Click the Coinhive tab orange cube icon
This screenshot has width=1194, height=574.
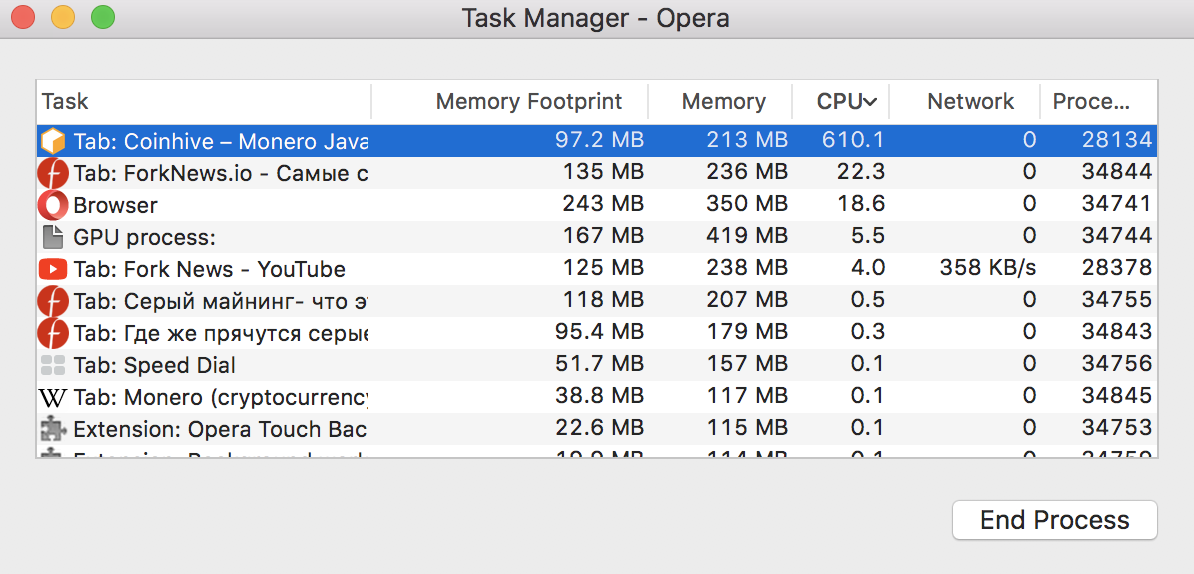tap(53, 141)
